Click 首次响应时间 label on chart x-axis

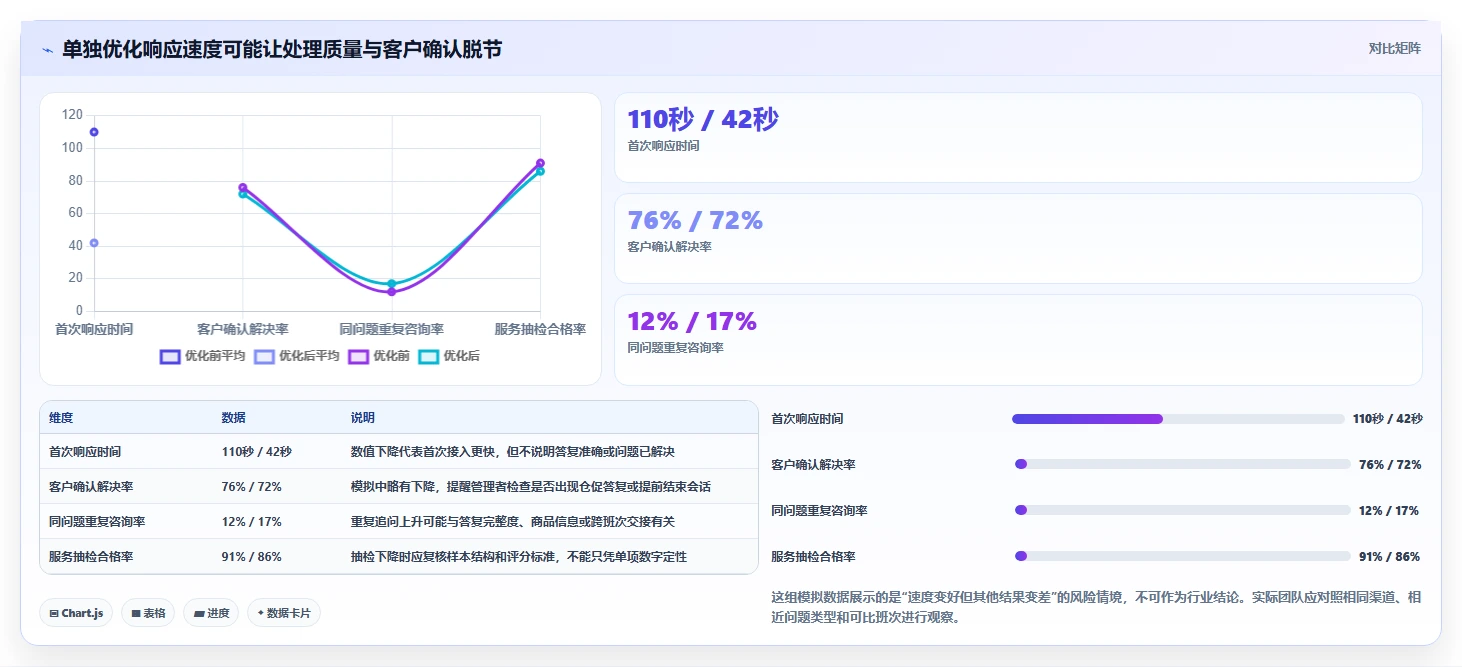click(x=94, y=329)
